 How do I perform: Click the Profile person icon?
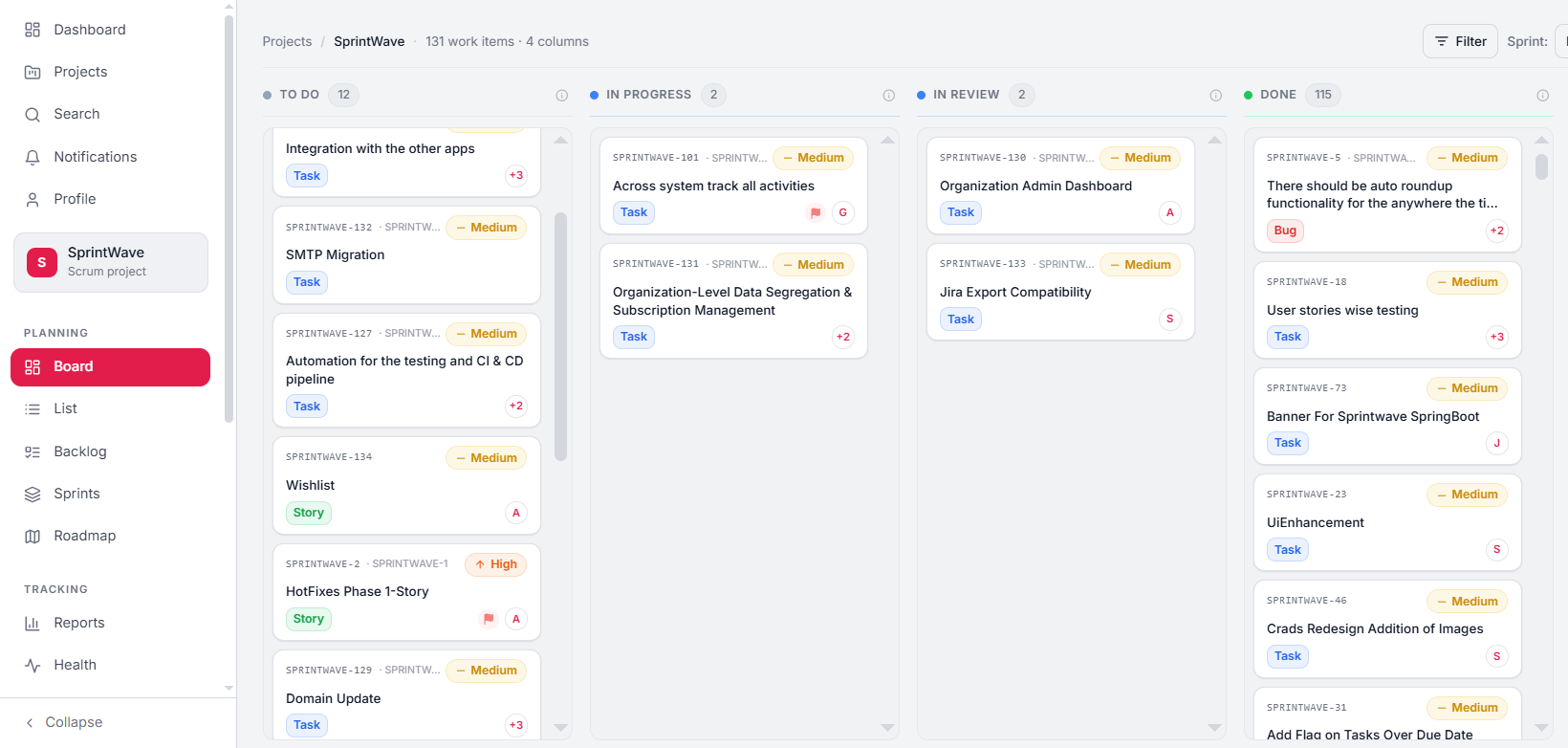pos(33,199)
